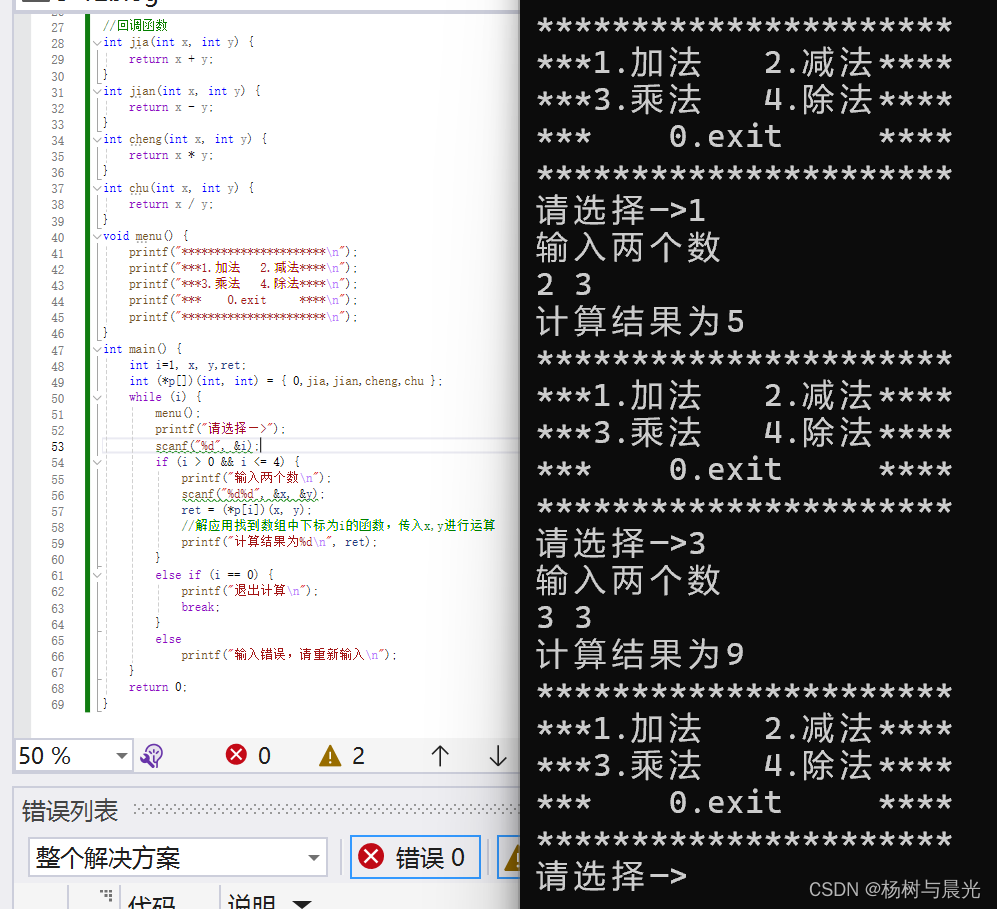
Task: Click the printf("输入两个数\n") line
Action: [x=256, y=477]
